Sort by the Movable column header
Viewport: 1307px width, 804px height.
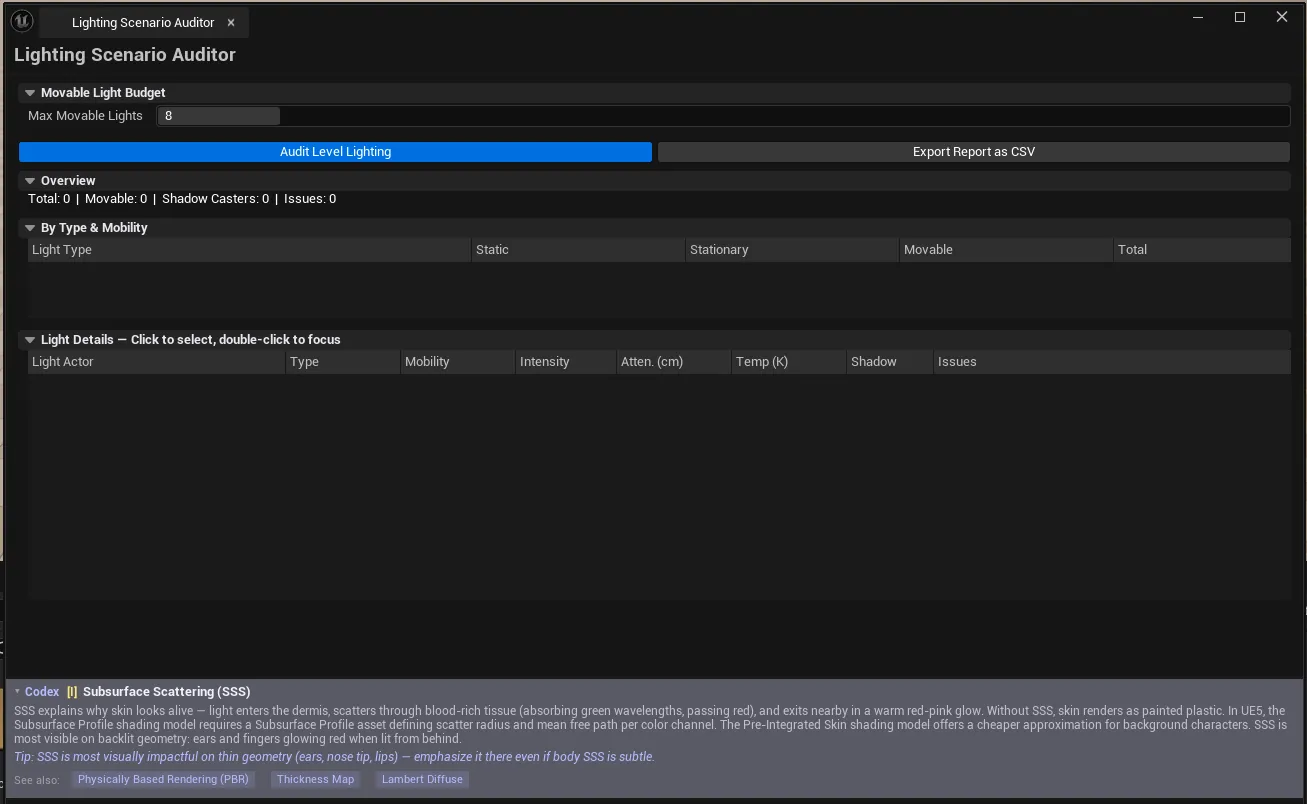1006,250
